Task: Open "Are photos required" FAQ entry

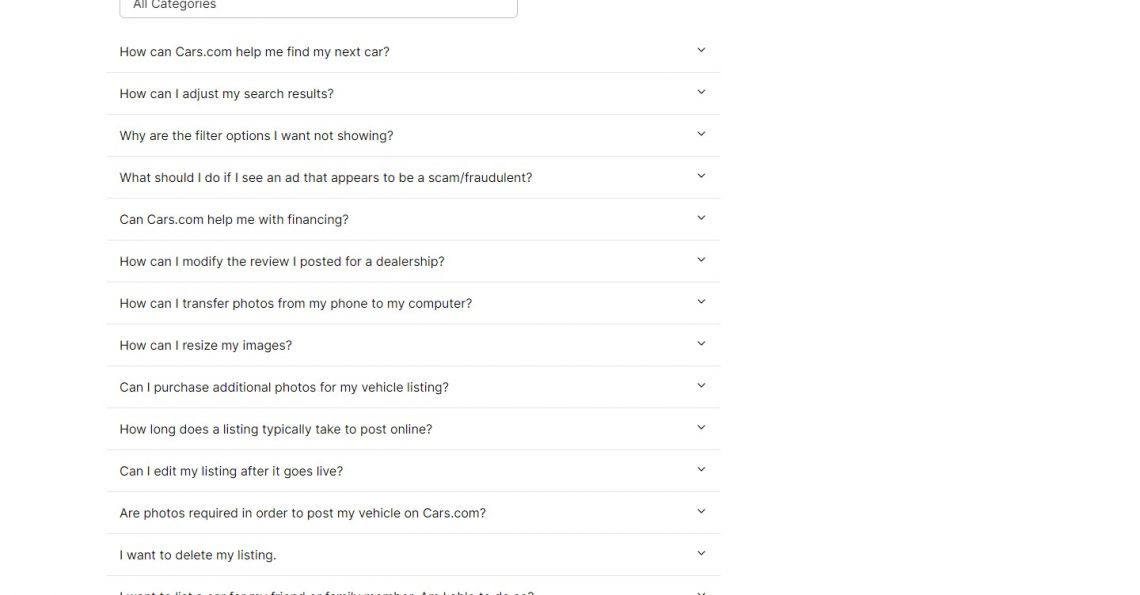Action: point(302,513)
